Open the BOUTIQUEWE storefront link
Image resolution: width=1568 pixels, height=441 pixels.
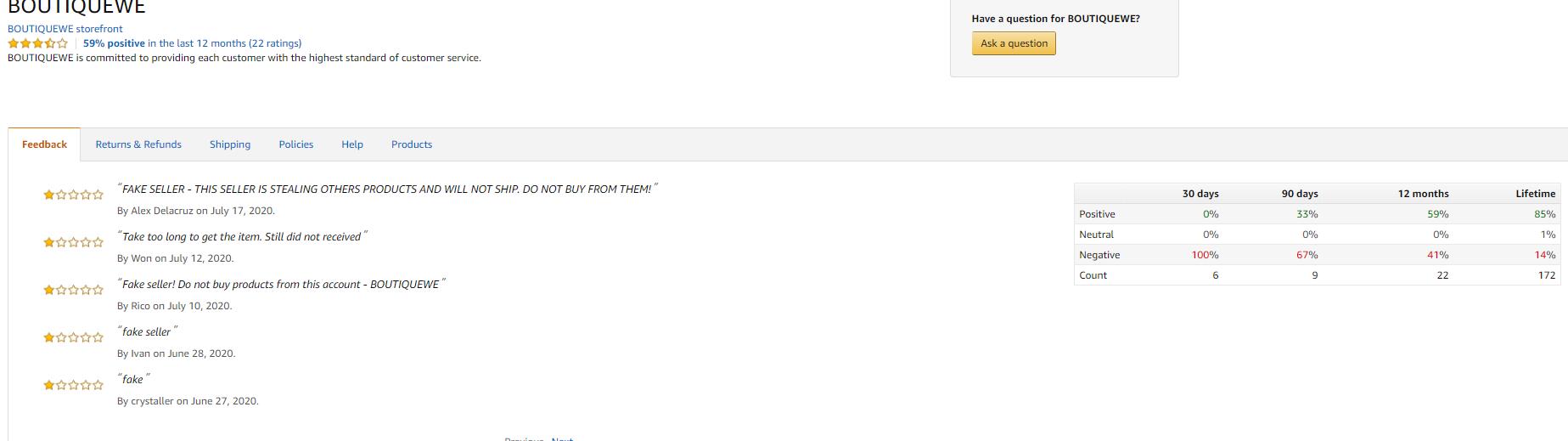(x=65, y=29)
